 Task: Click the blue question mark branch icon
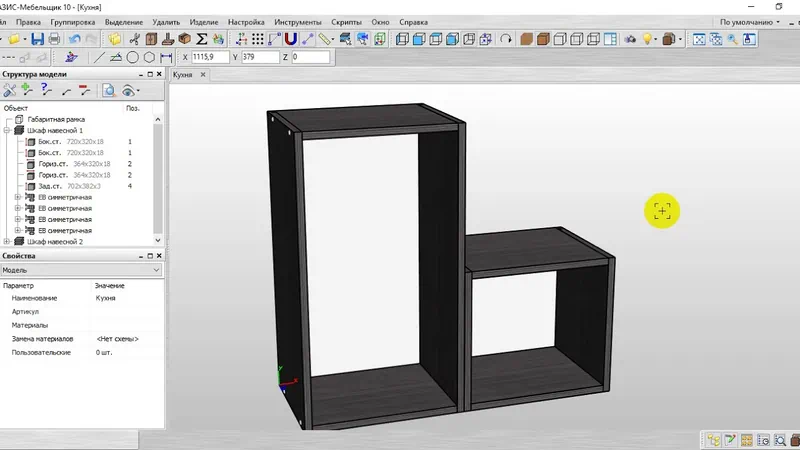[x=46, y=91]
